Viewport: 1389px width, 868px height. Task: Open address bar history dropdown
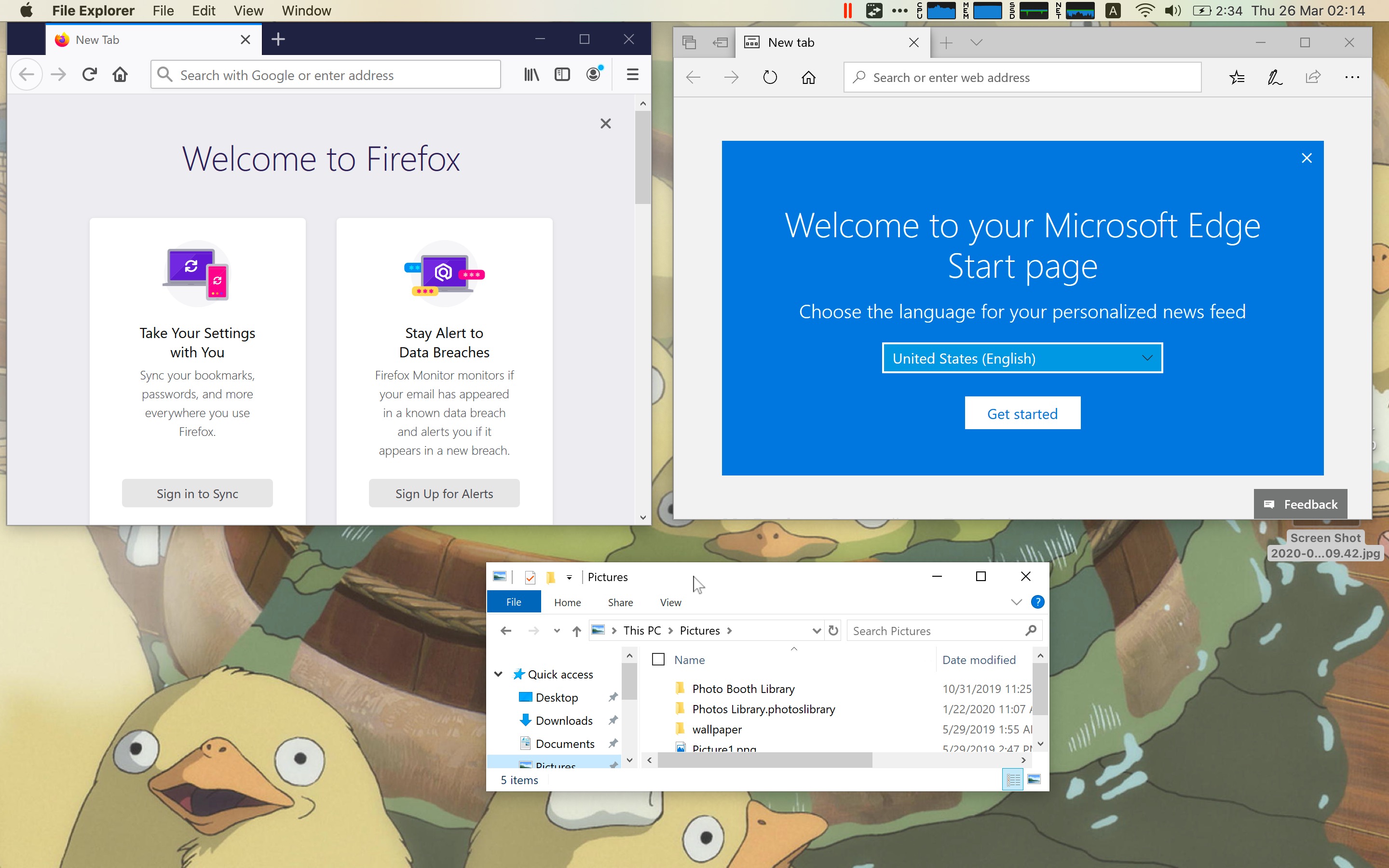[816, 631]
